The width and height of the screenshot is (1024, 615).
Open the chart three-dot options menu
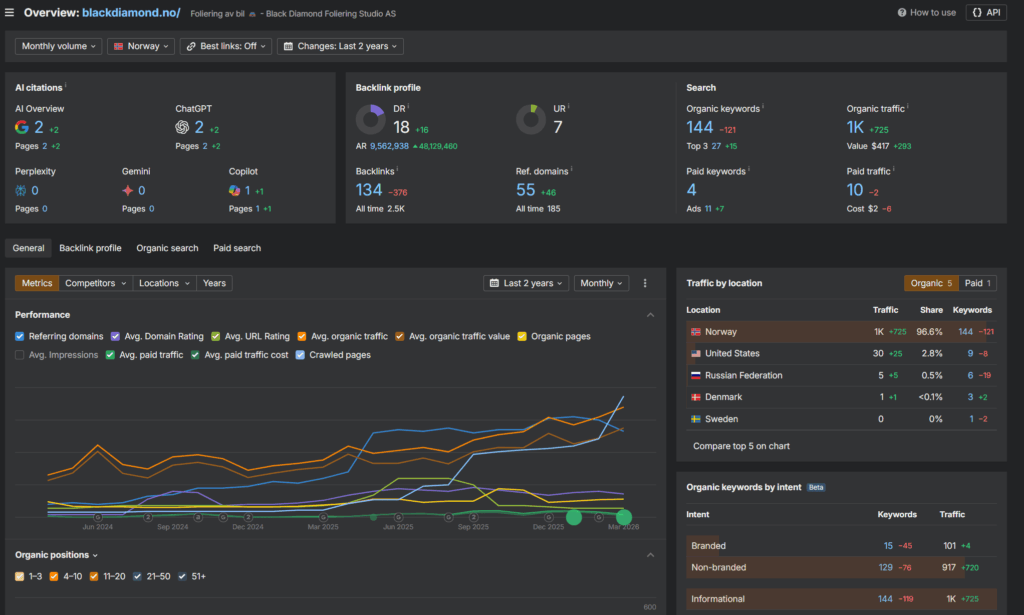pyautogui.click(x=645, y=283)
